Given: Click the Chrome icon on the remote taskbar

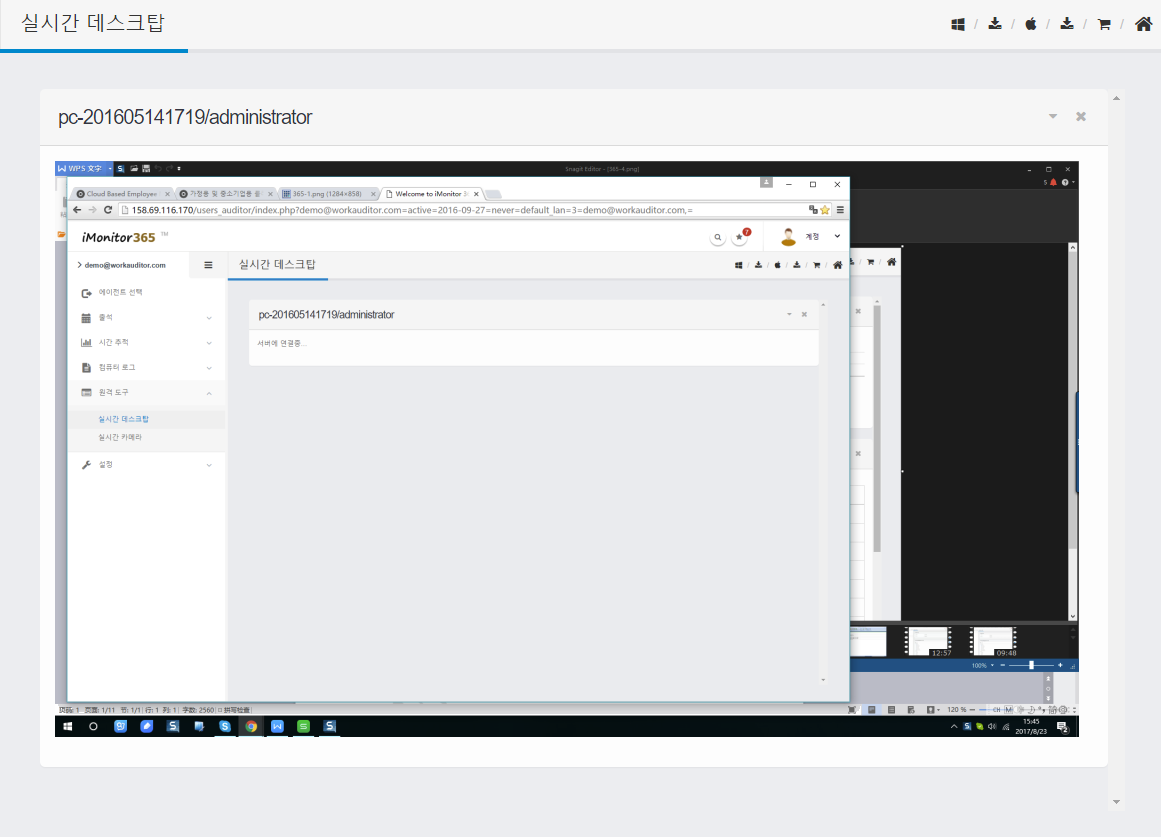Looking at the screenshot, I should pos(251,727).
